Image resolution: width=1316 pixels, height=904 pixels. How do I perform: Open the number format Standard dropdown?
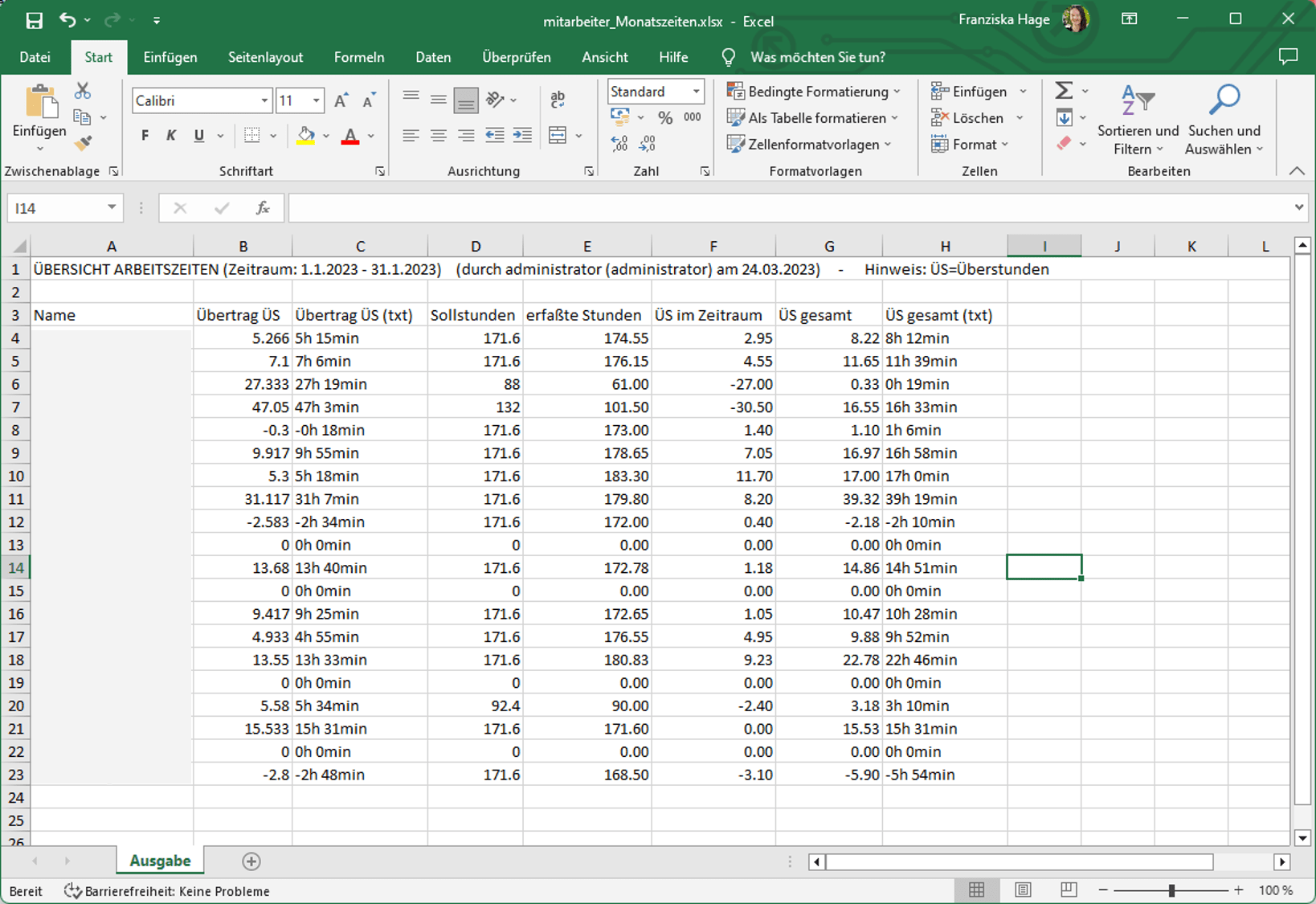[696, 92]
